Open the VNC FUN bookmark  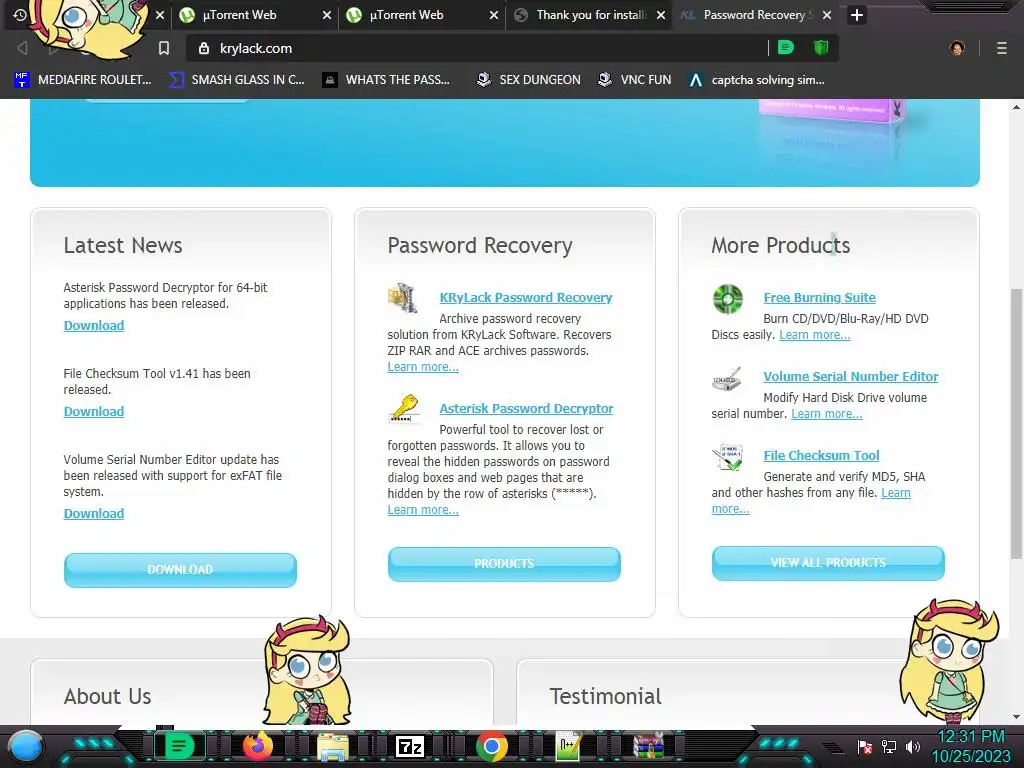[635, 80]
